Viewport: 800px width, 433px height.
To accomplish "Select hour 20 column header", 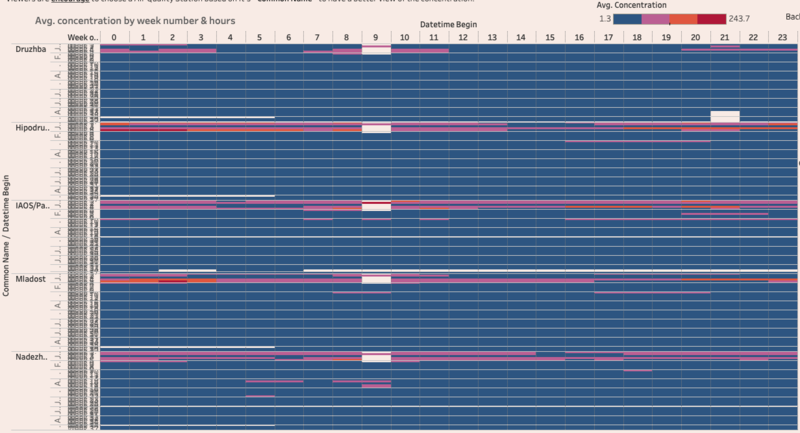I will pyautogui.click(x=696, y=37).
